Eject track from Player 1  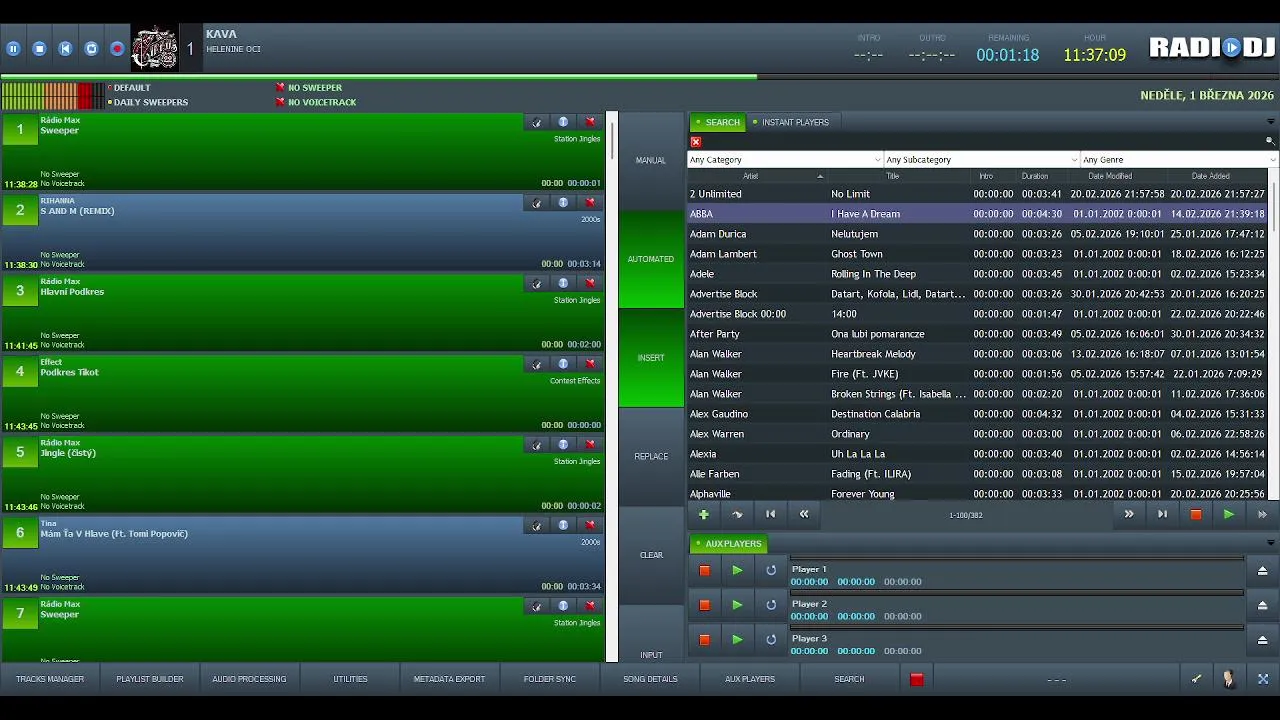click(1262, 570)
